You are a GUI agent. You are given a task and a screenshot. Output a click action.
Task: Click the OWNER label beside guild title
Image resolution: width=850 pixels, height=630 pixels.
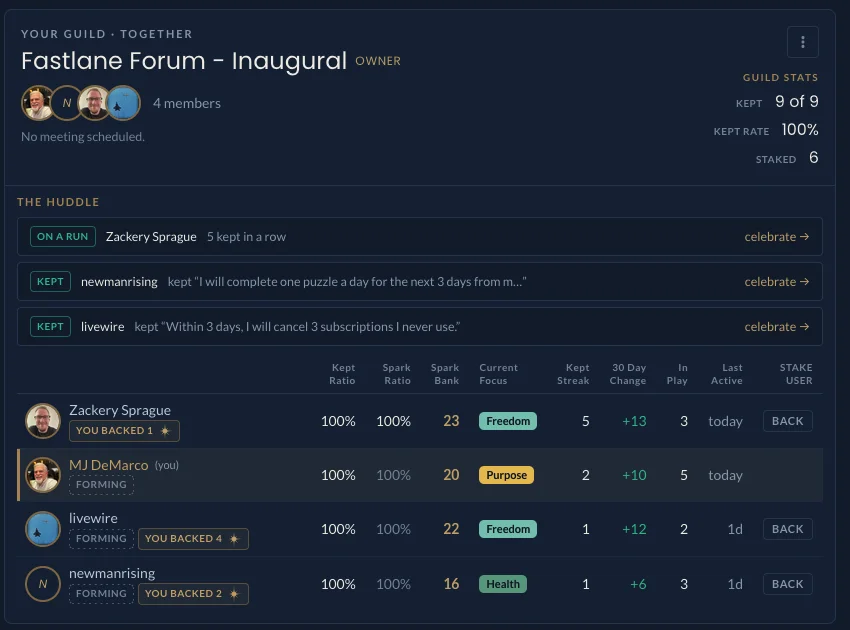[x=378, y=61]
